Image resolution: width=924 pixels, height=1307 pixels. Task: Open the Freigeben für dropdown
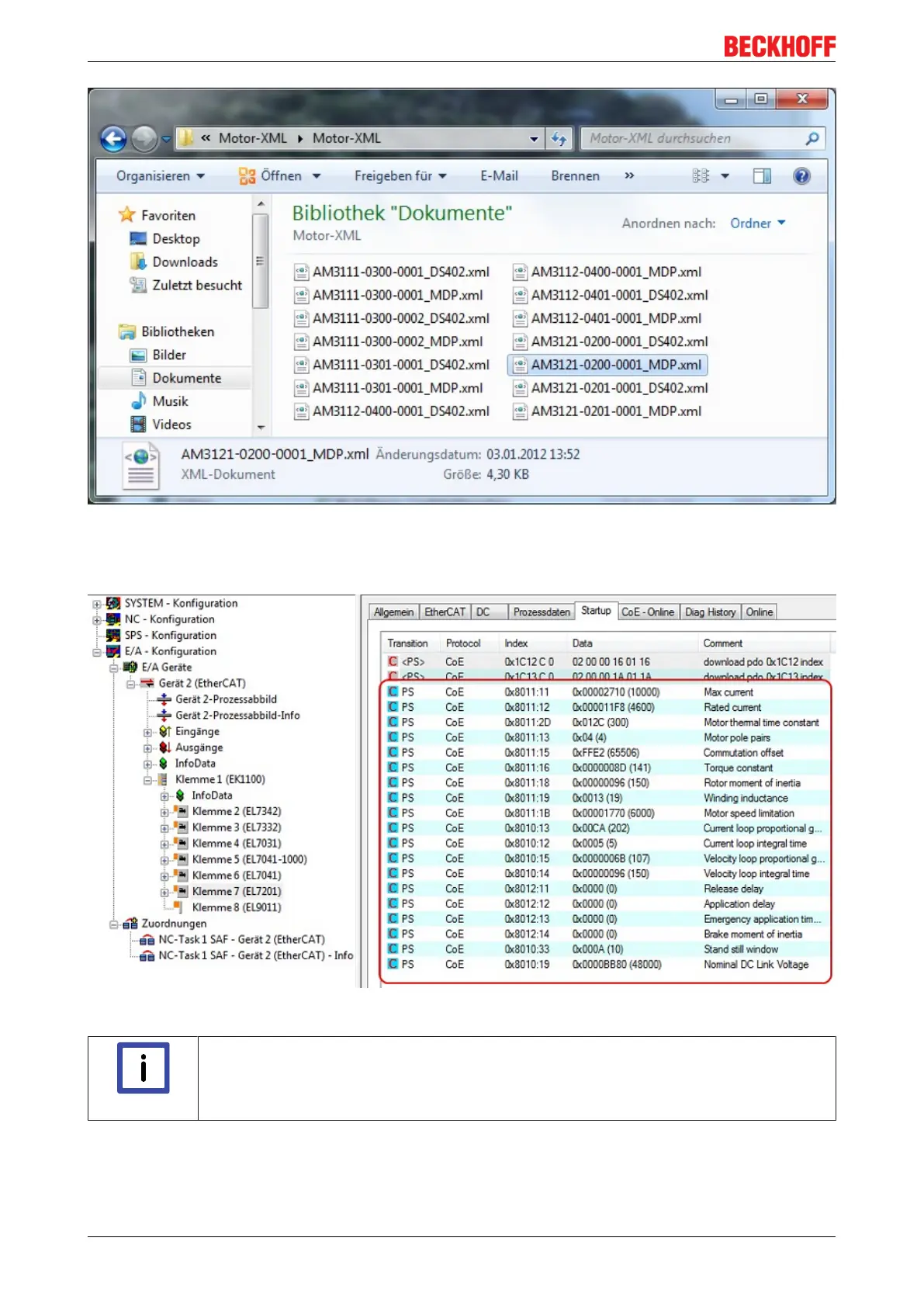(x=400, y=176)
